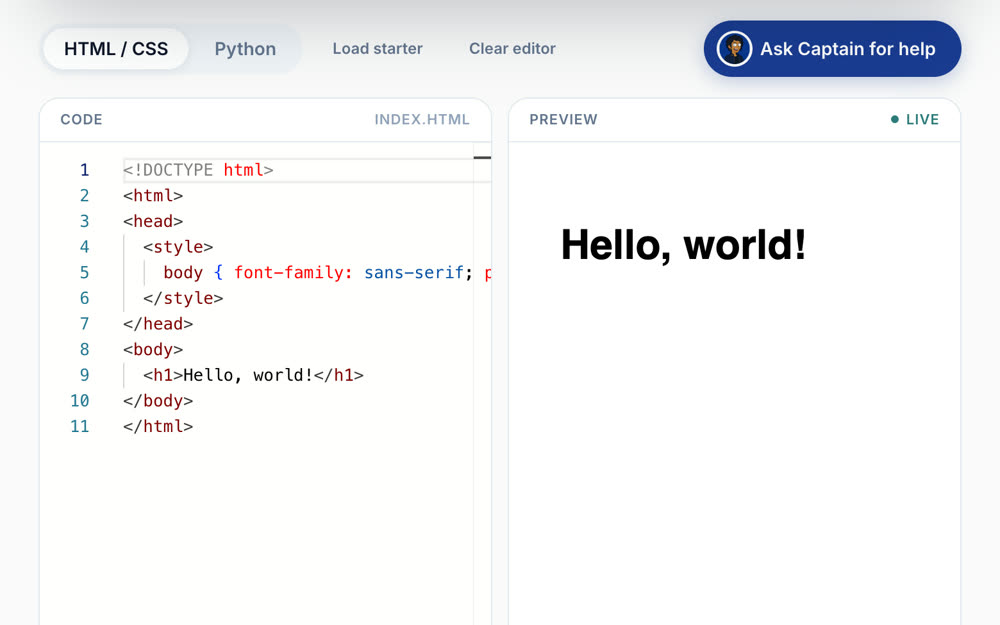
Task: Click line number 11 in the gutter
Action: (80, 426)
